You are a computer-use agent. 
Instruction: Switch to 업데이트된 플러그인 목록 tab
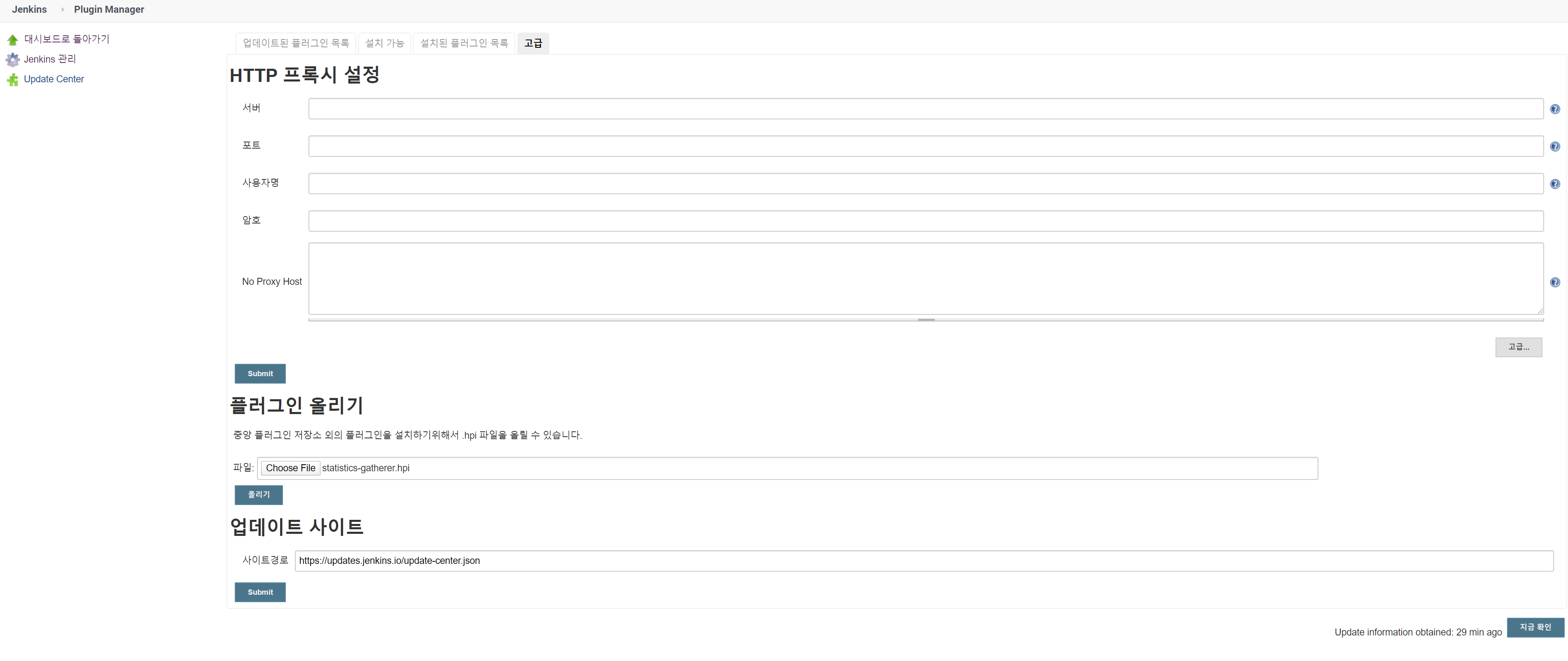296,43
